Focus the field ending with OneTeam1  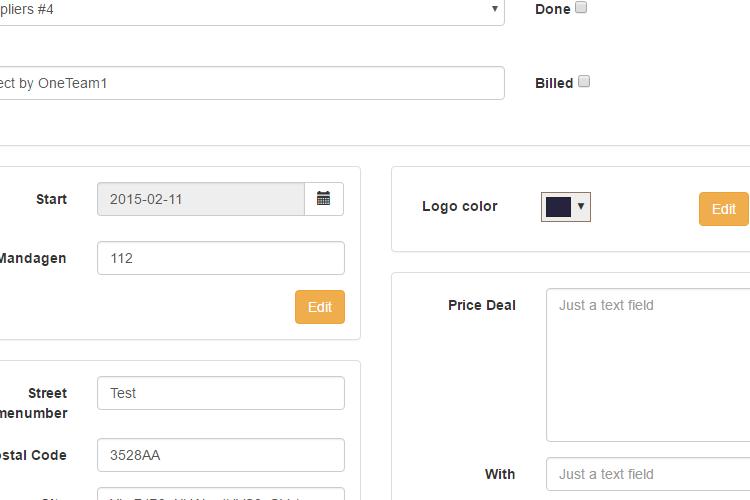pos(252,83)
